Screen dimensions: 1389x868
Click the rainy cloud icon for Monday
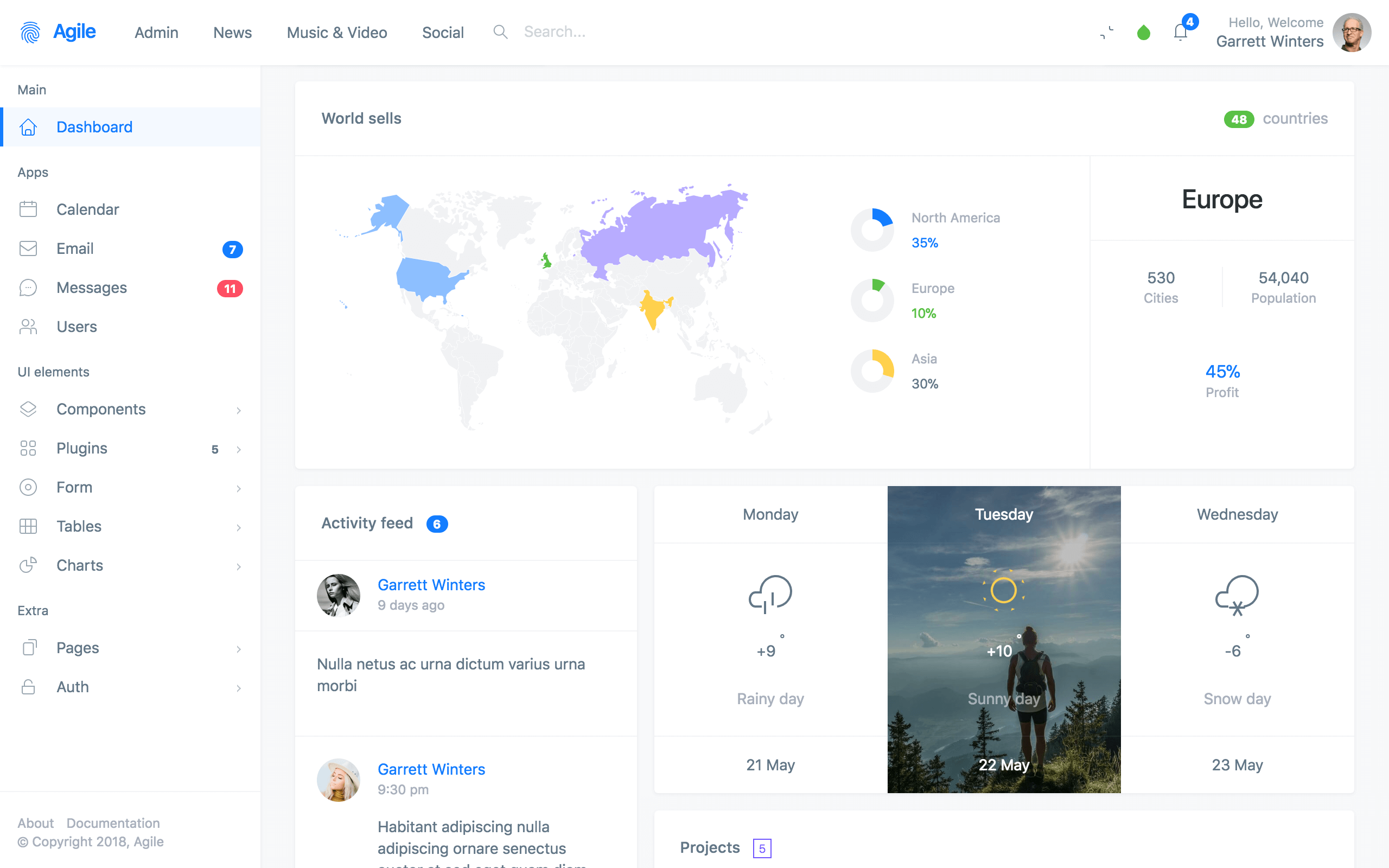[770, 594]
